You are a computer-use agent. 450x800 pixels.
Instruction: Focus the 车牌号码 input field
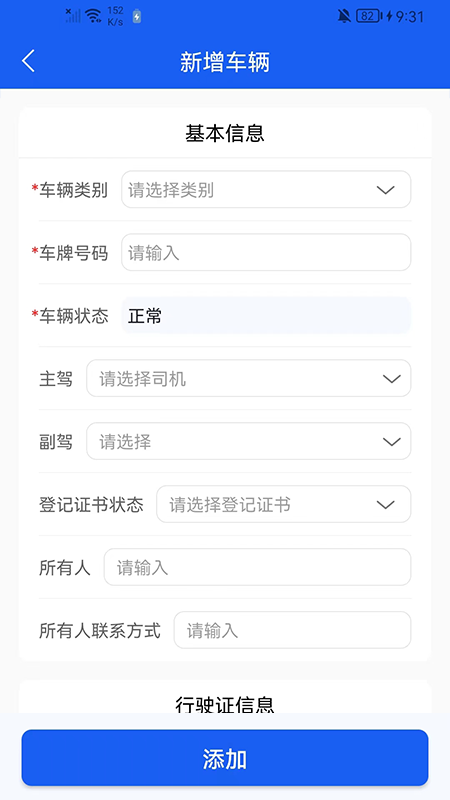click(x=266, y=253)
